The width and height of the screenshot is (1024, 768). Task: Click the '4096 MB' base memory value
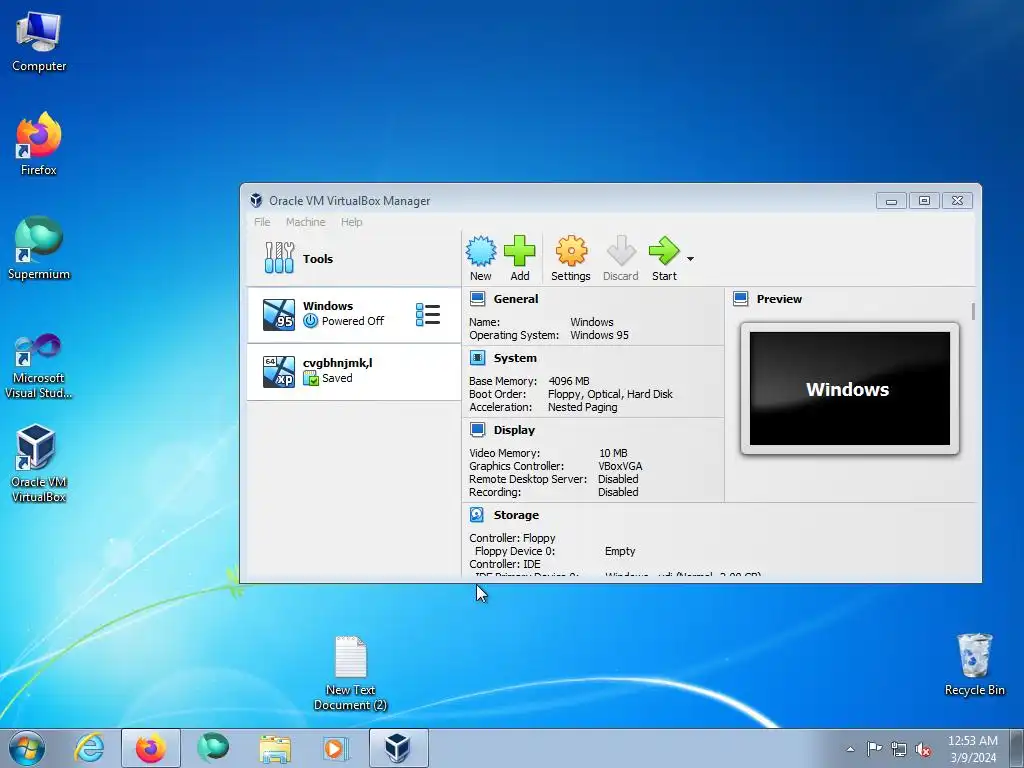569,381
